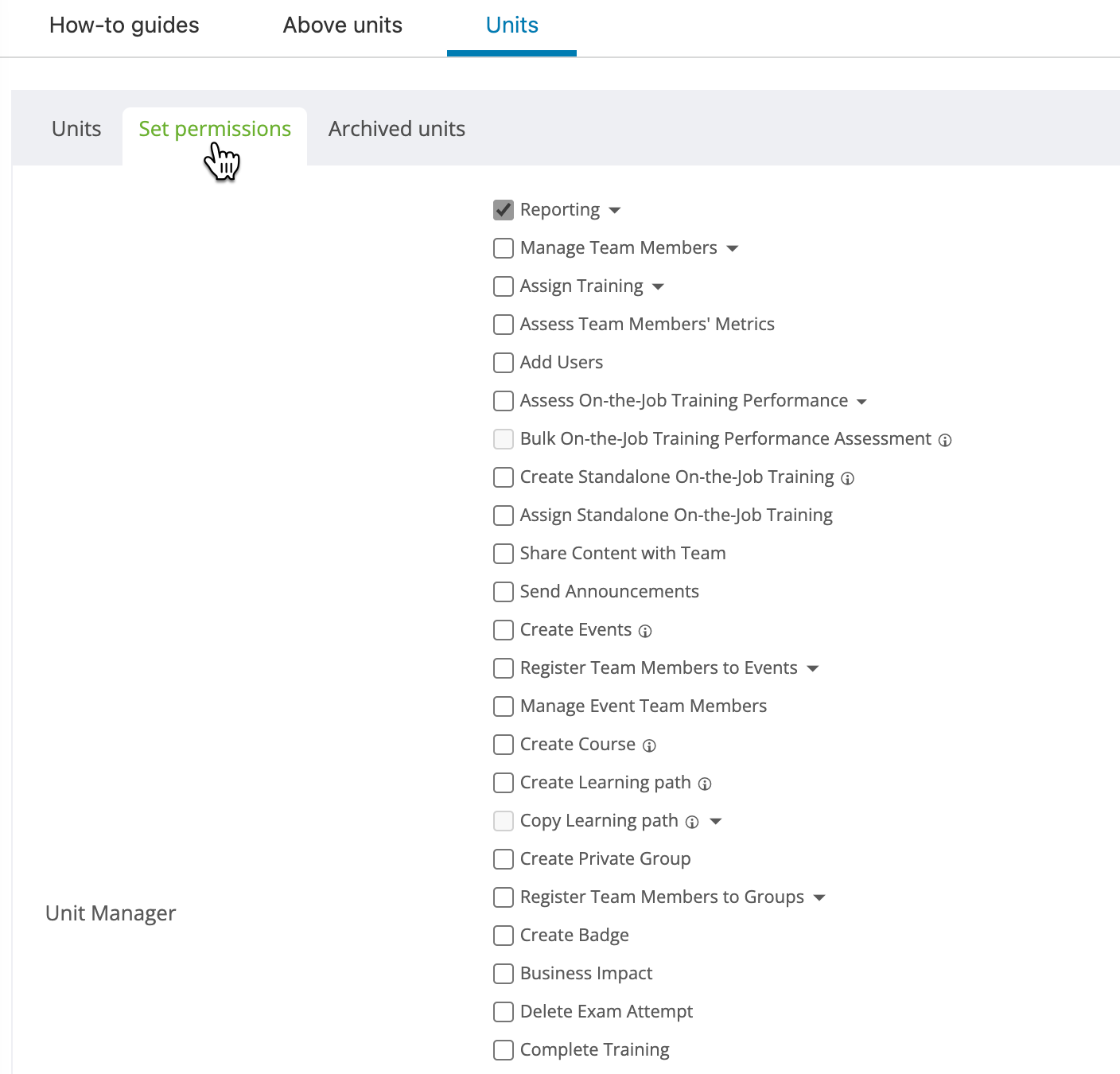Enable Send Announcements permission checkbox
The image size is (1120, 1074).
tap(504, 592)
